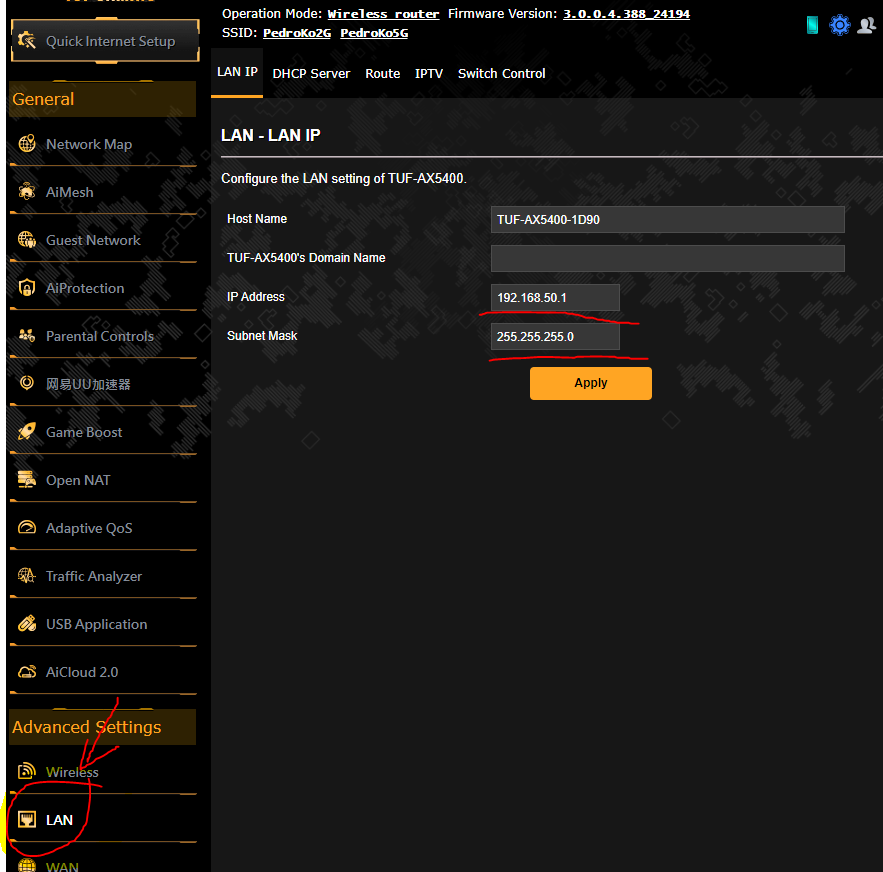Image resolution: width=883 pixels, height=872 pixels.
Task: Click the Network Map globe icon
Action: click(26, 144)
